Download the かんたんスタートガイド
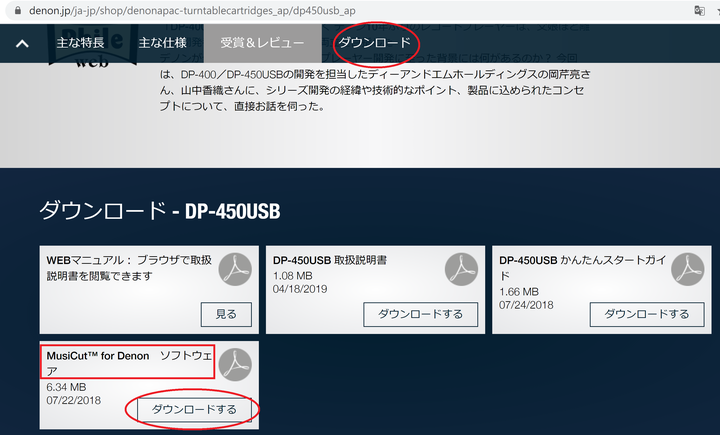This screenshot has height=435, width=720. pos(647,314)
